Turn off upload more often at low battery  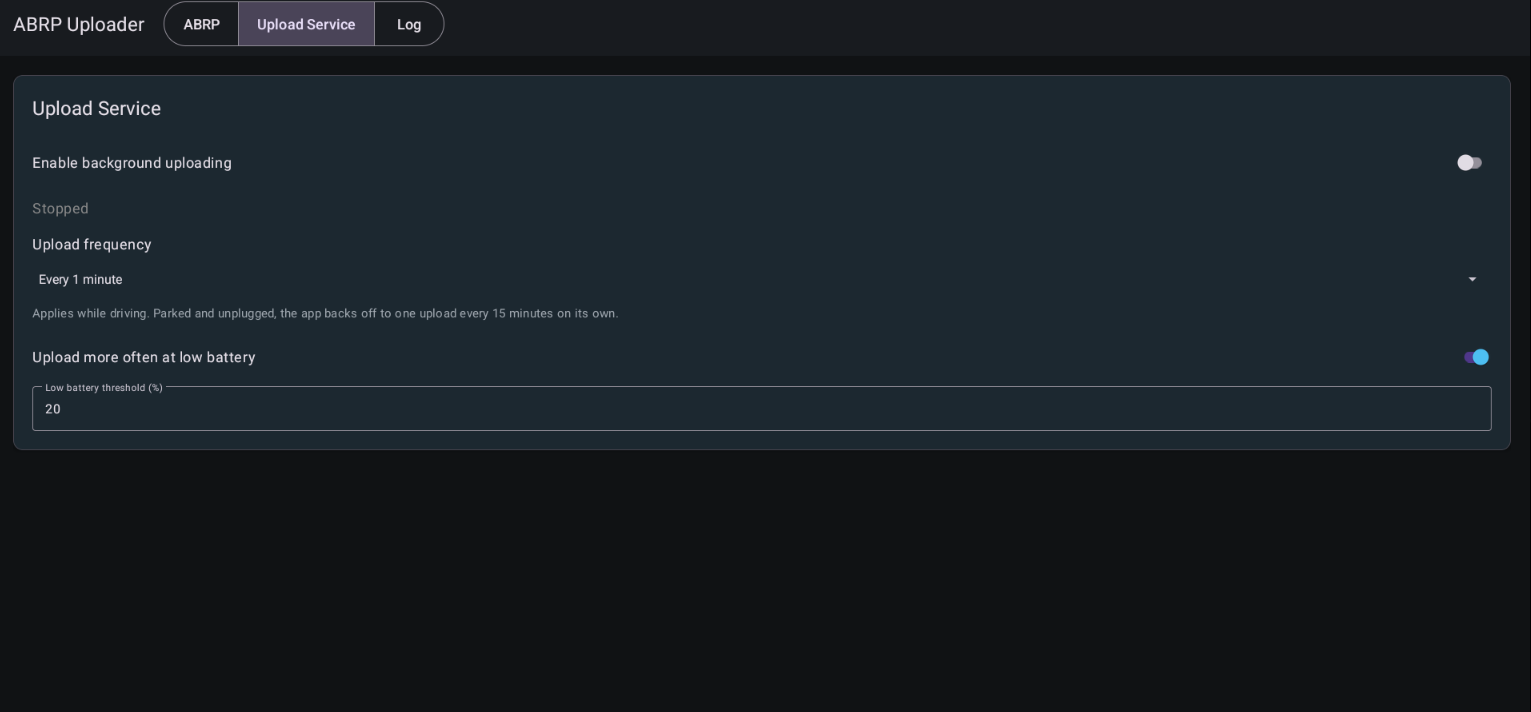[1476, 357]
